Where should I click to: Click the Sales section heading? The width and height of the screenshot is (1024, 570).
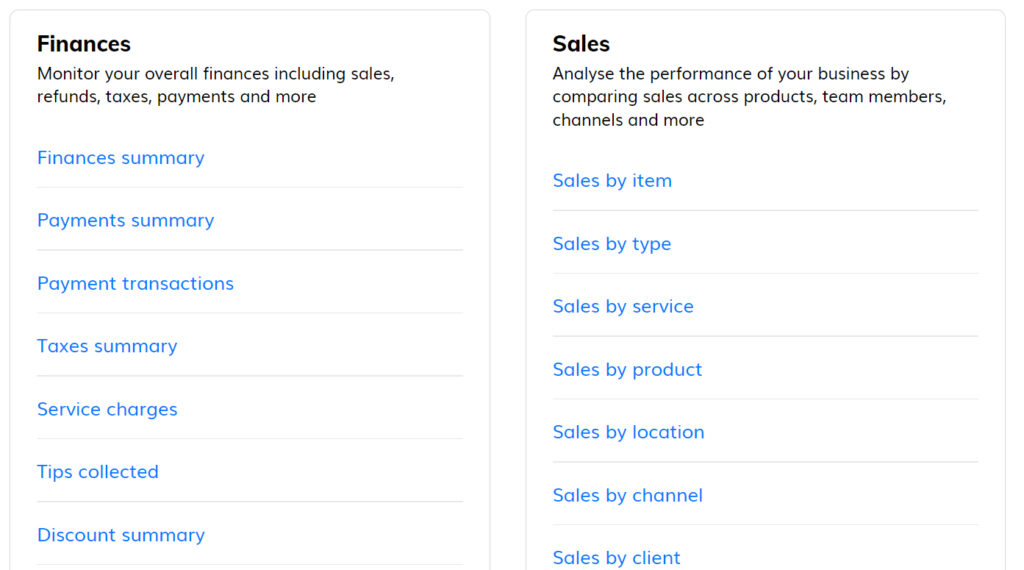(581, 44)
